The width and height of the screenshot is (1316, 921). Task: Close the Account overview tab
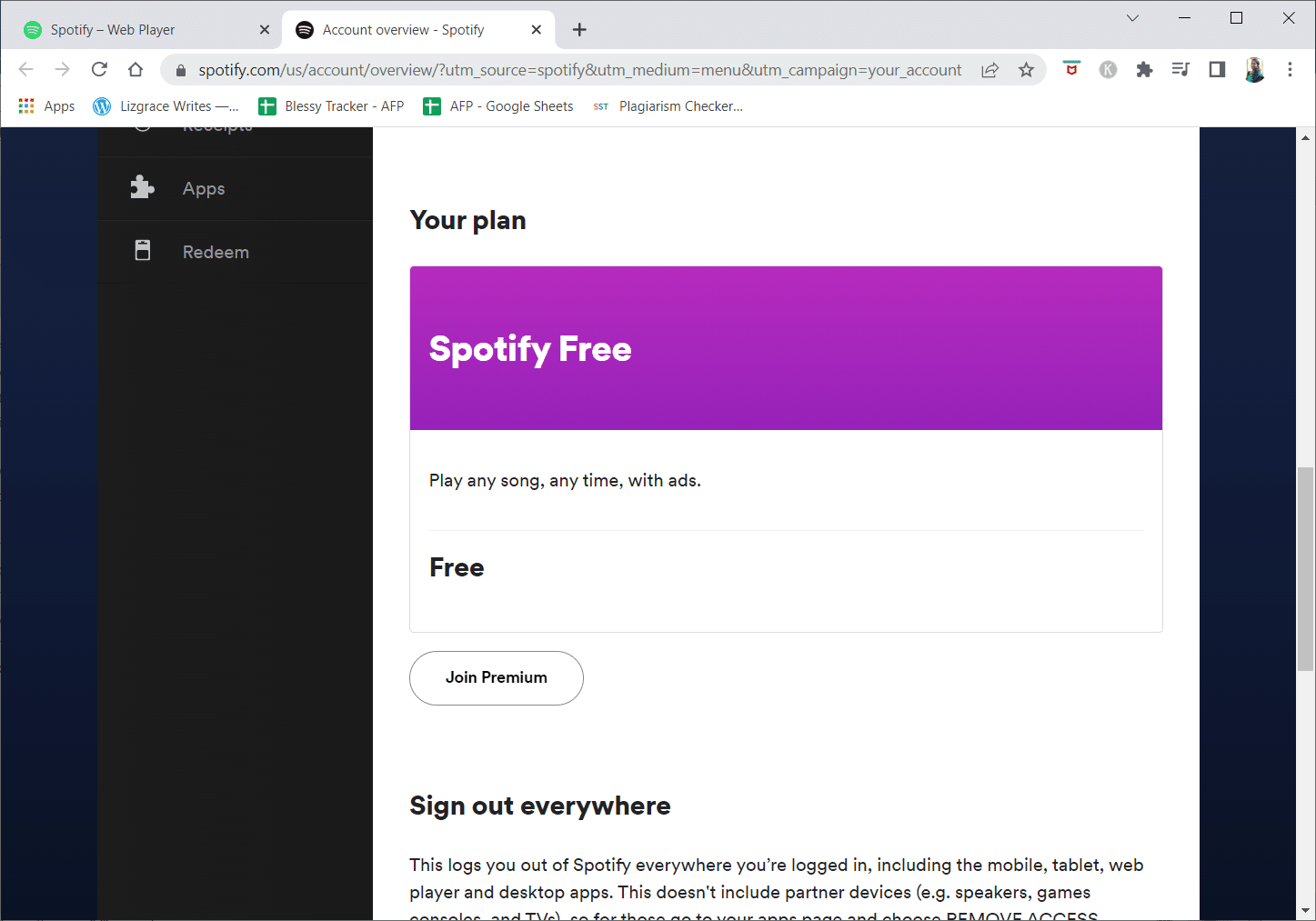coord(536,30)
